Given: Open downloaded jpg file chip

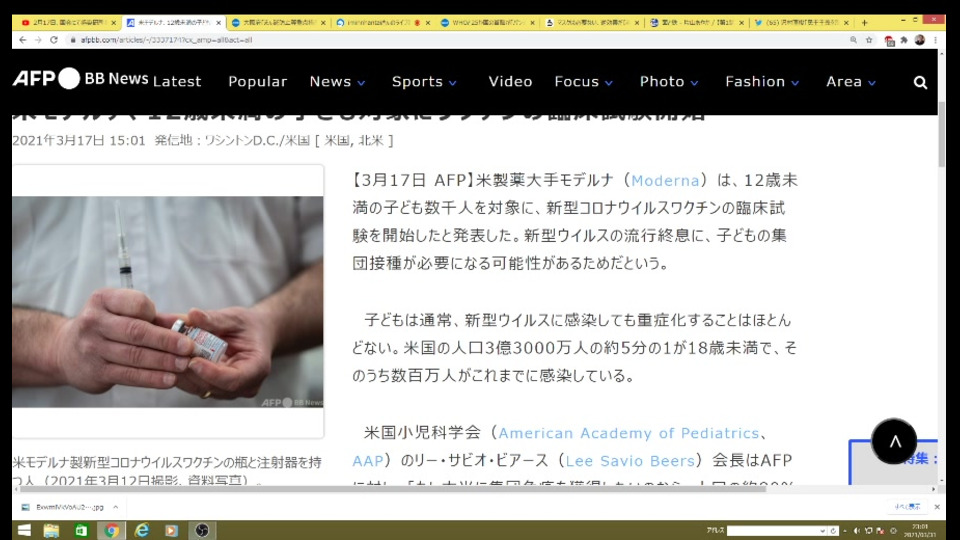Looking at the screenshot, I should [63, 507].
